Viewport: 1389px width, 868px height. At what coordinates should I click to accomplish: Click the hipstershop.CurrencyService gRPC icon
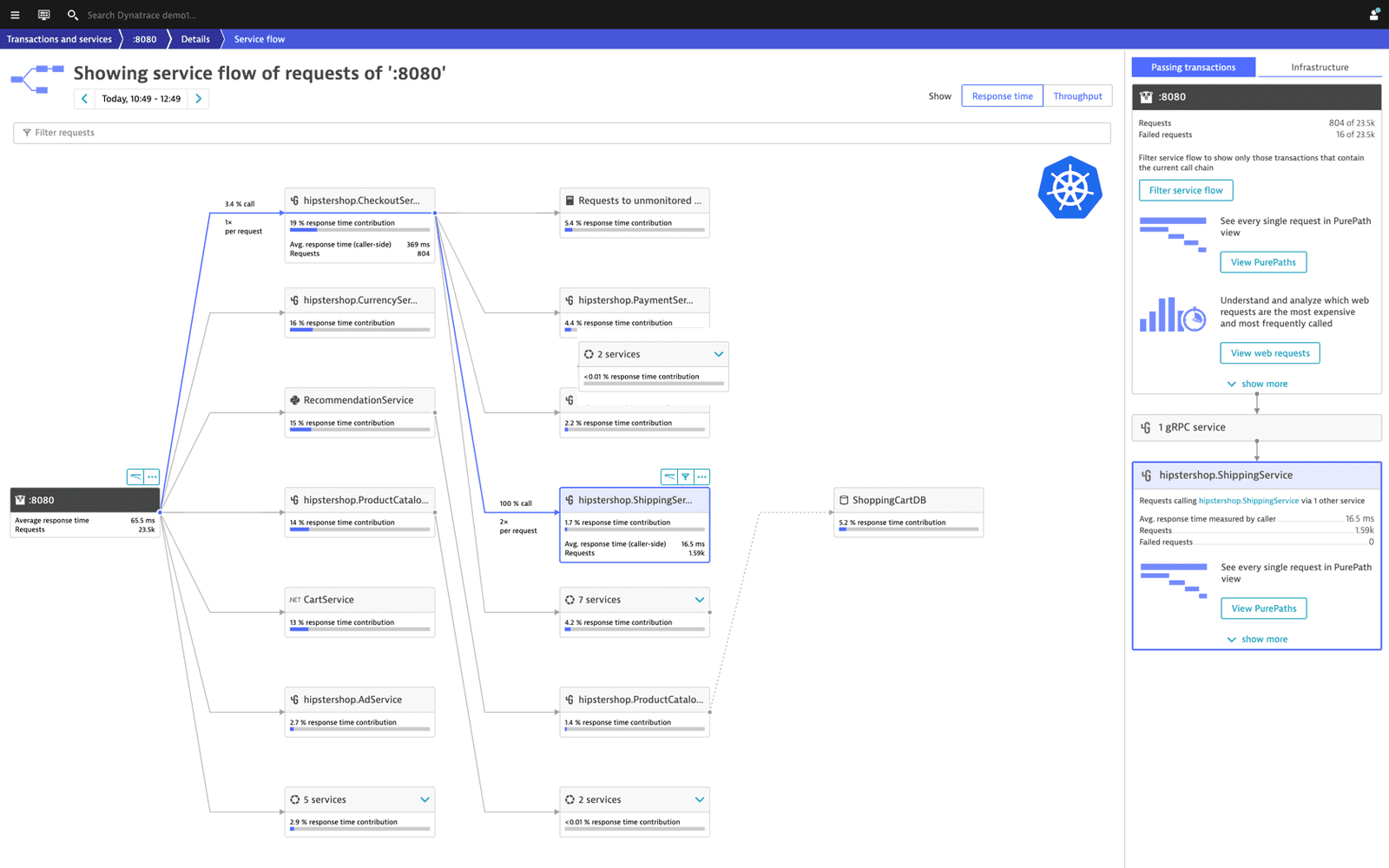coord(295,300)
